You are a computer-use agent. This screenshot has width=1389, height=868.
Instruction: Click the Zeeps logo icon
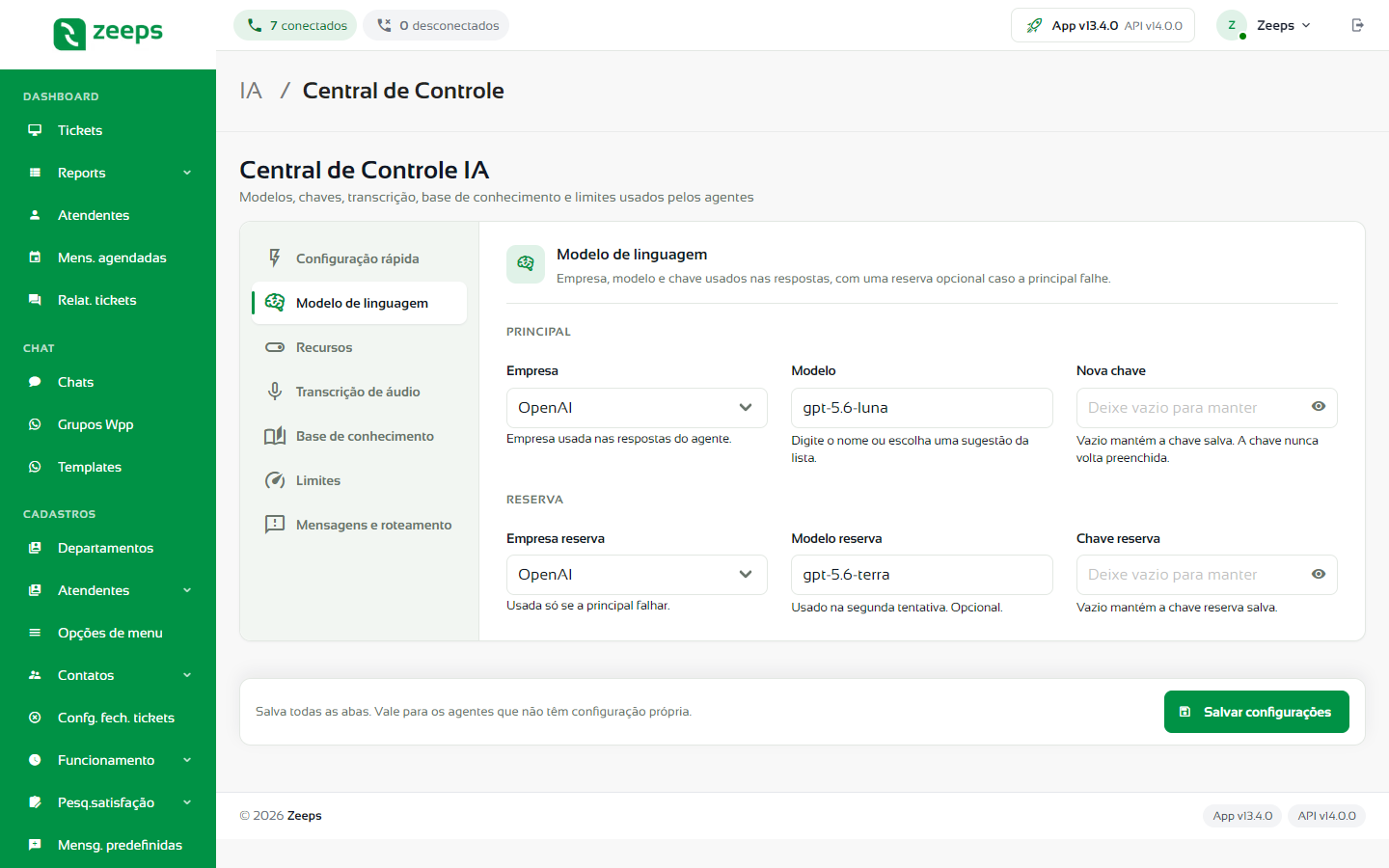click(69, 34)
